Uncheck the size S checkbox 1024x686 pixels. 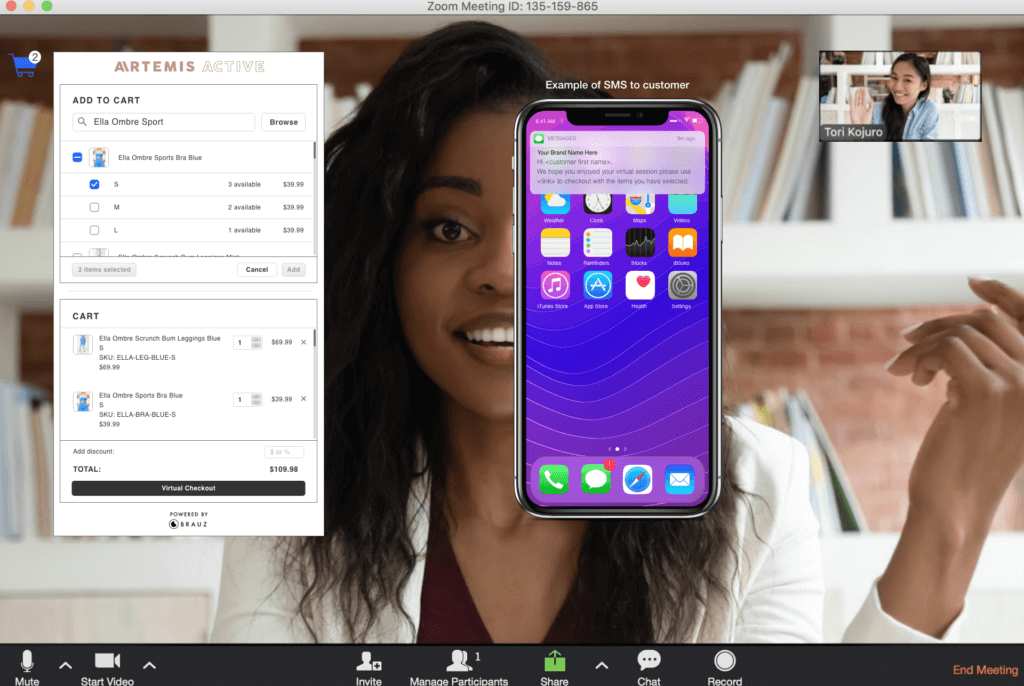(x=95, y=184)
